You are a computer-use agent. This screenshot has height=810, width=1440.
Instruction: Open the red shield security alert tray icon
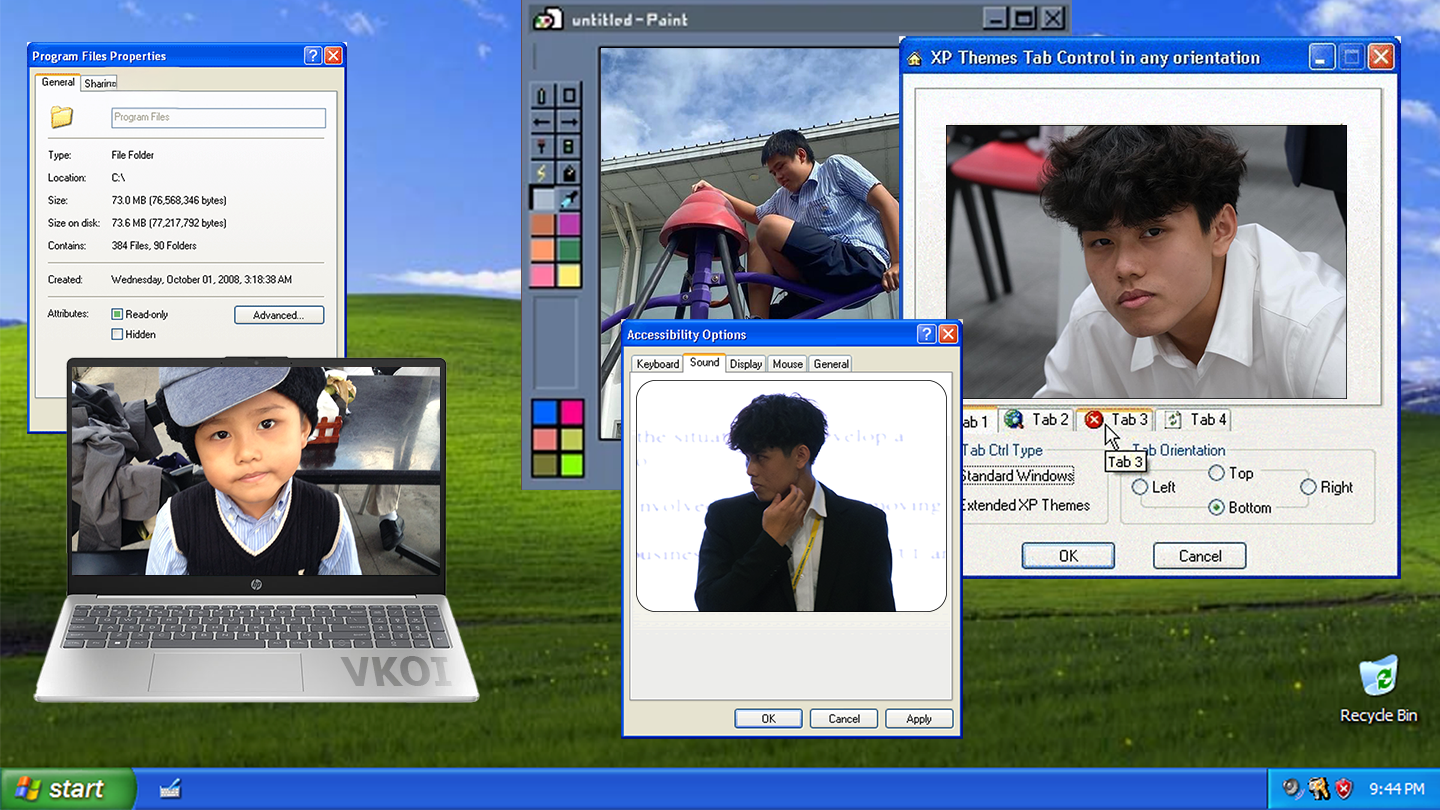[x=1344, y=789]
